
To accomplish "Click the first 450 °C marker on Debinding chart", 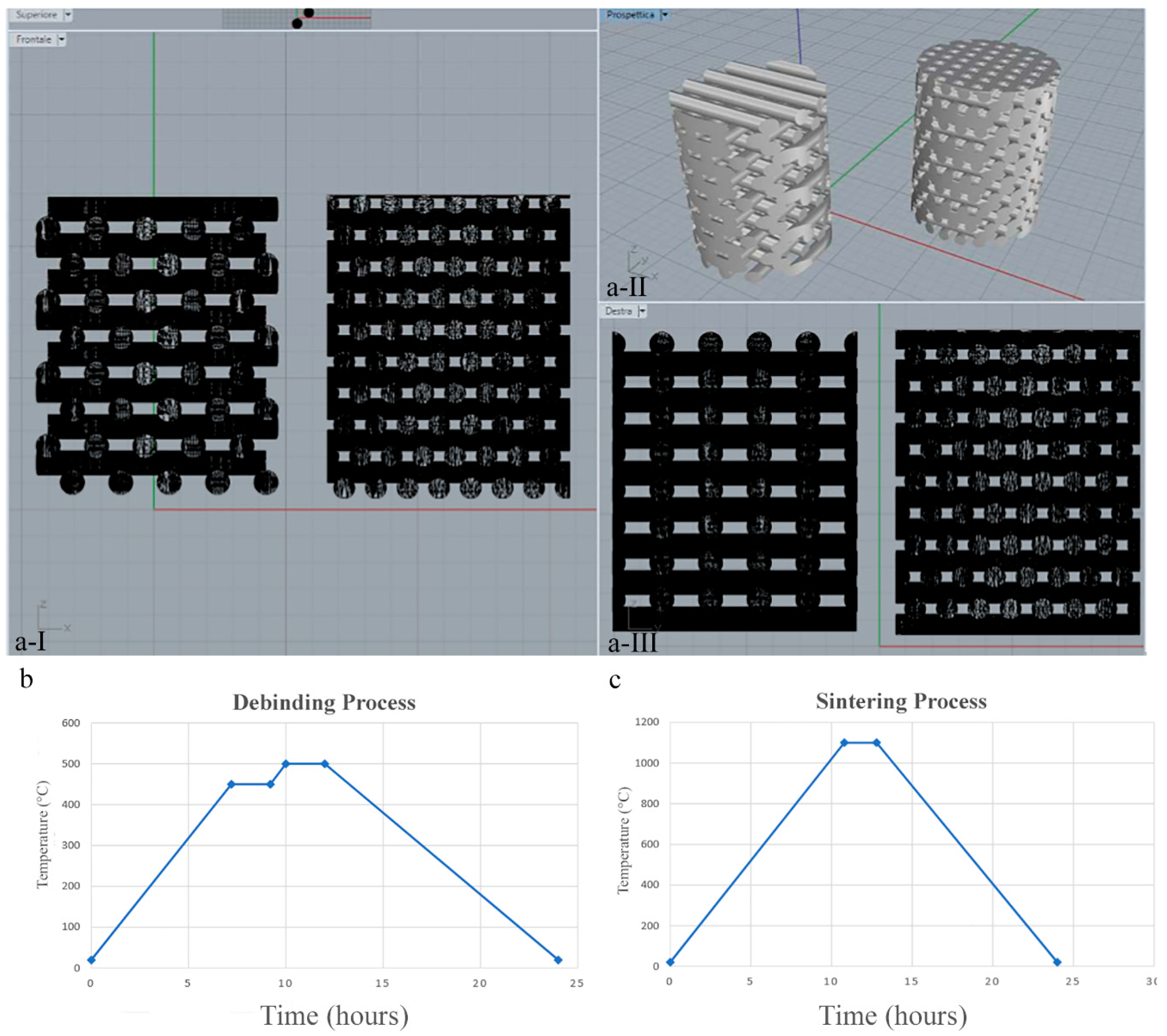I will [x=231, y=784].
